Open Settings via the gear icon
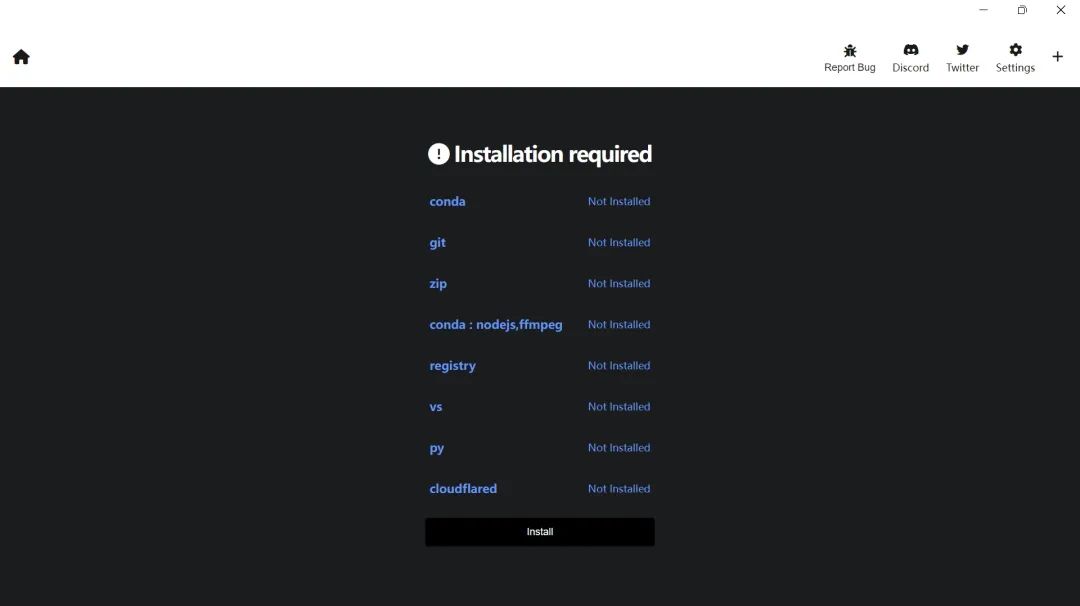This screenshot has height=606, width=1080. point(1015,50)
